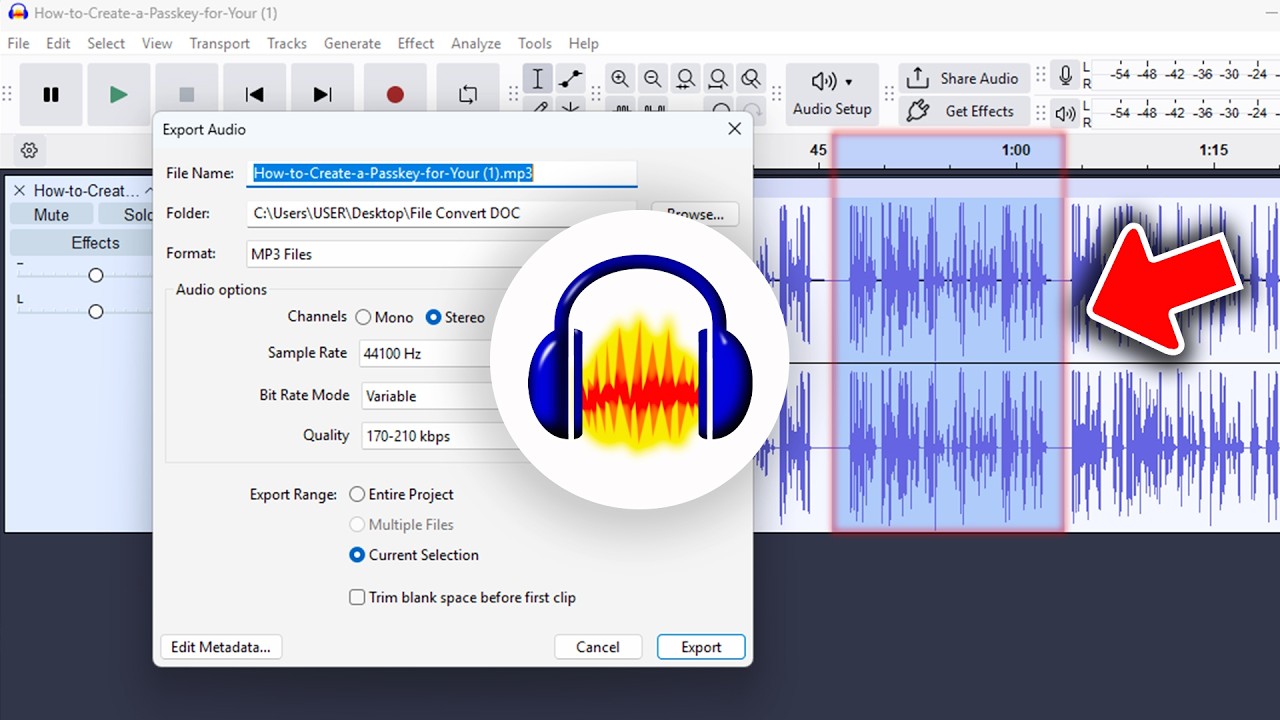Skip to start of the project

tap(255, 95)
